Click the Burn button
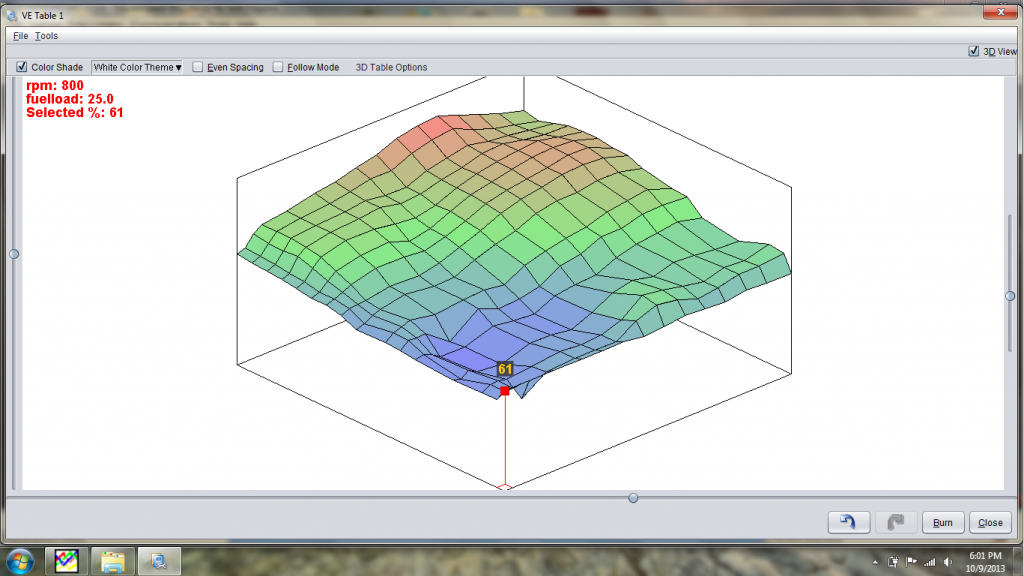Viewport: 1024px width, 576px height. coord(941,521)
